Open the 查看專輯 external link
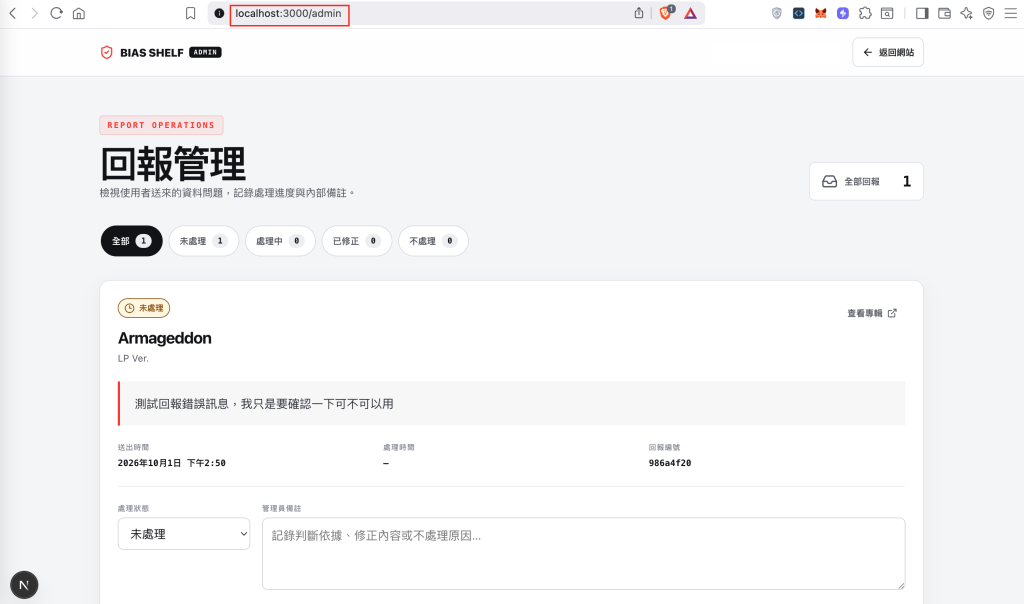Screen dimensions: 1024x604 click(x=872, y=313)
